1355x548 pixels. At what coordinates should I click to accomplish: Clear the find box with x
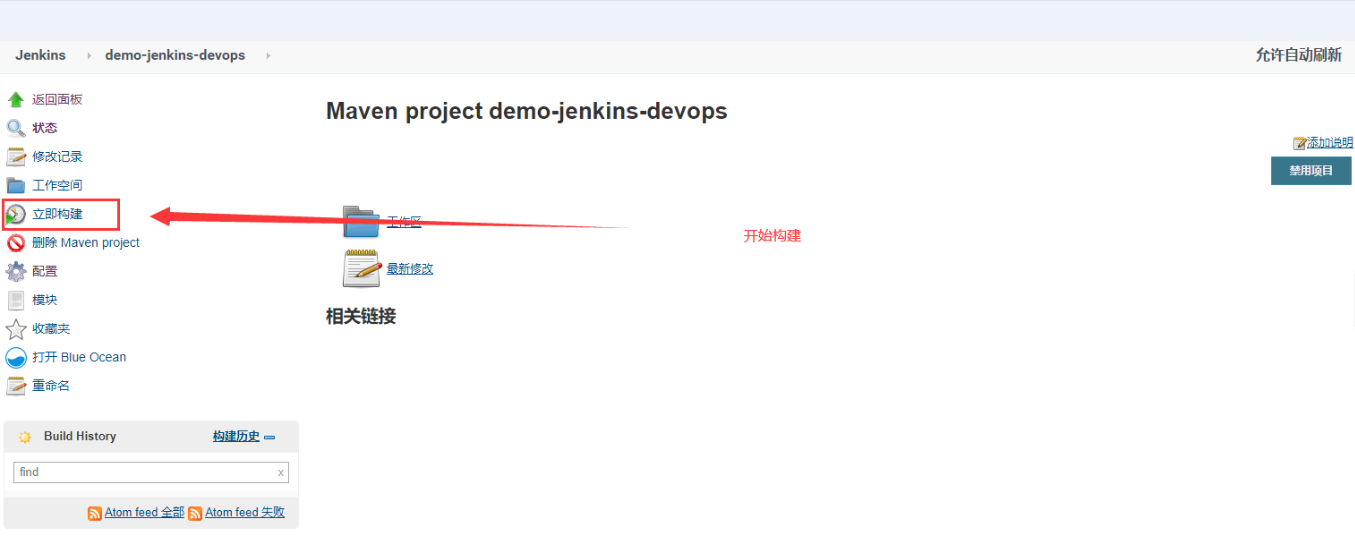[x=281, y=472]
